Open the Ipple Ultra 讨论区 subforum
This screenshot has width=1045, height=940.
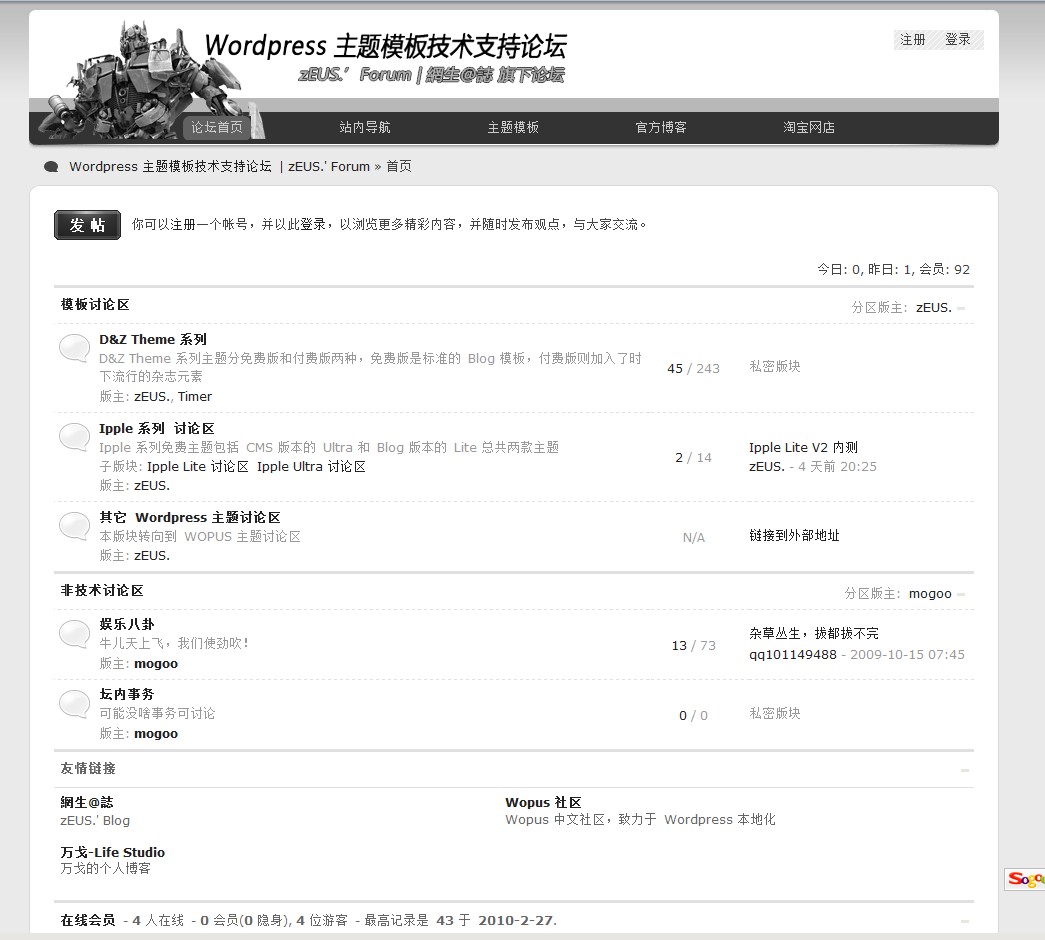(x=311, y=467)
